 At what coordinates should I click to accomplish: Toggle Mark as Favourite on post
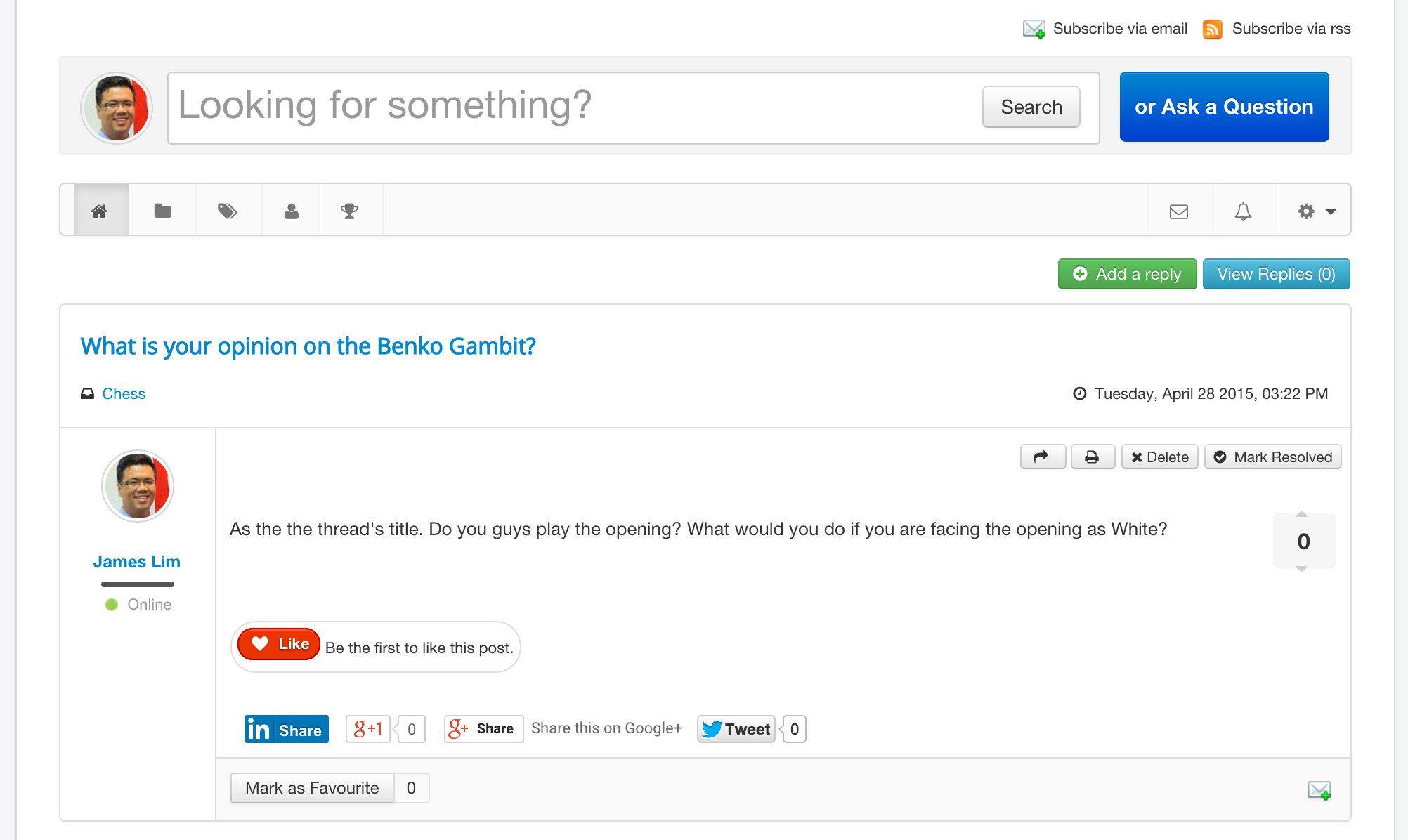(312, 788)
